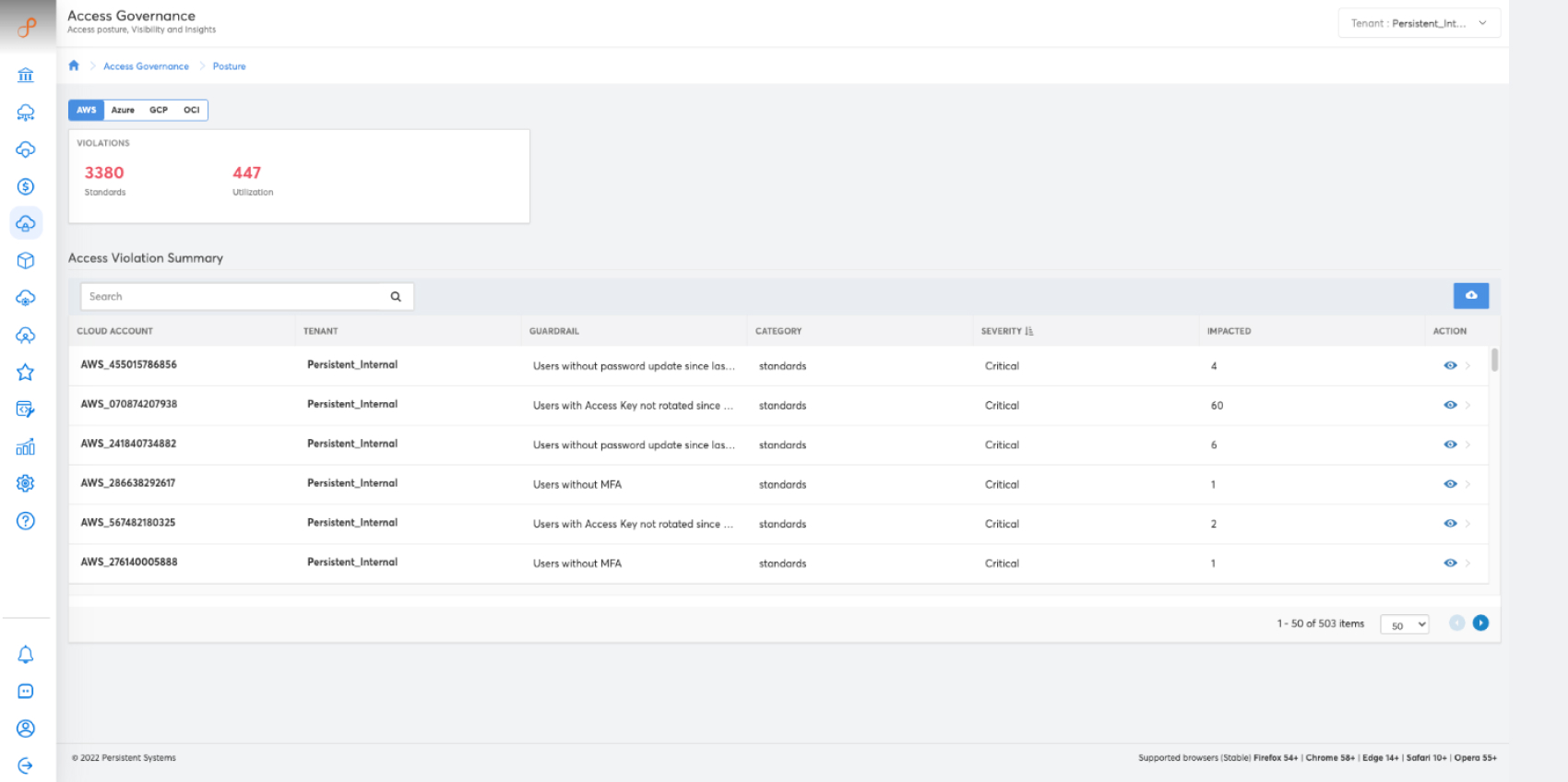Click the AWS_455015786856 account cell
This screenshot has width=1568, height=782.
tap(128, 364)
